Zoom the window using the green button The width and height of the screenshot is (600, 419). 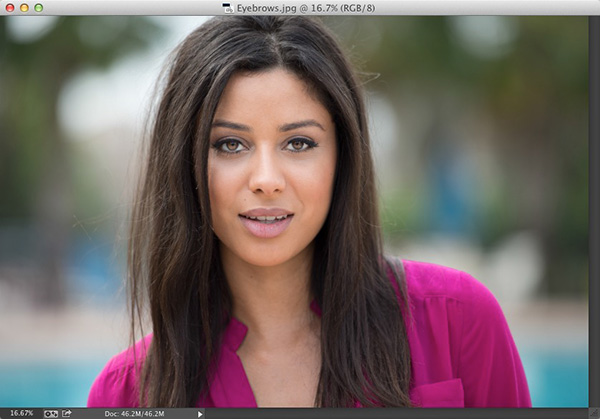39,8
